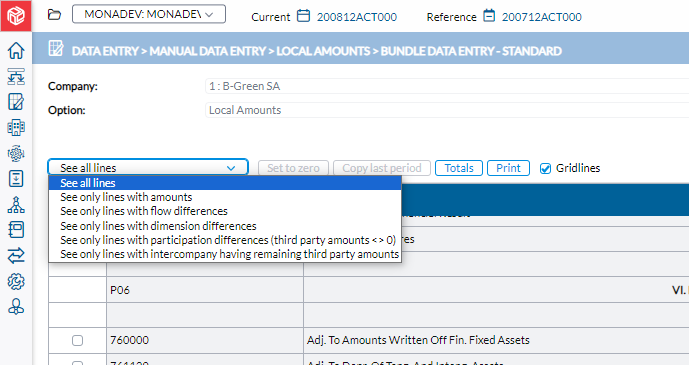Open the Current period calendar icon
Screen dimensions: 689x365
coord(303,16)
